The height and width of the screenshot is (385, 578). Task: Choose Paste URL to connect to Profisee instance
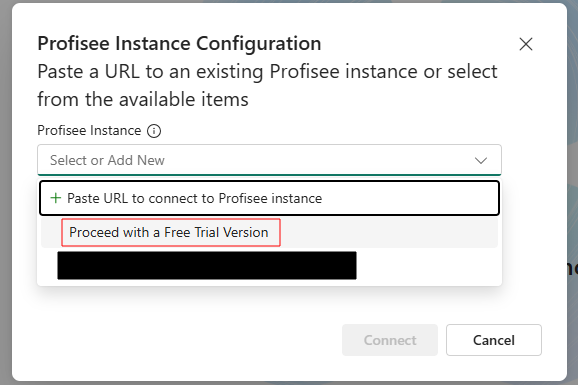coord(269,198)
